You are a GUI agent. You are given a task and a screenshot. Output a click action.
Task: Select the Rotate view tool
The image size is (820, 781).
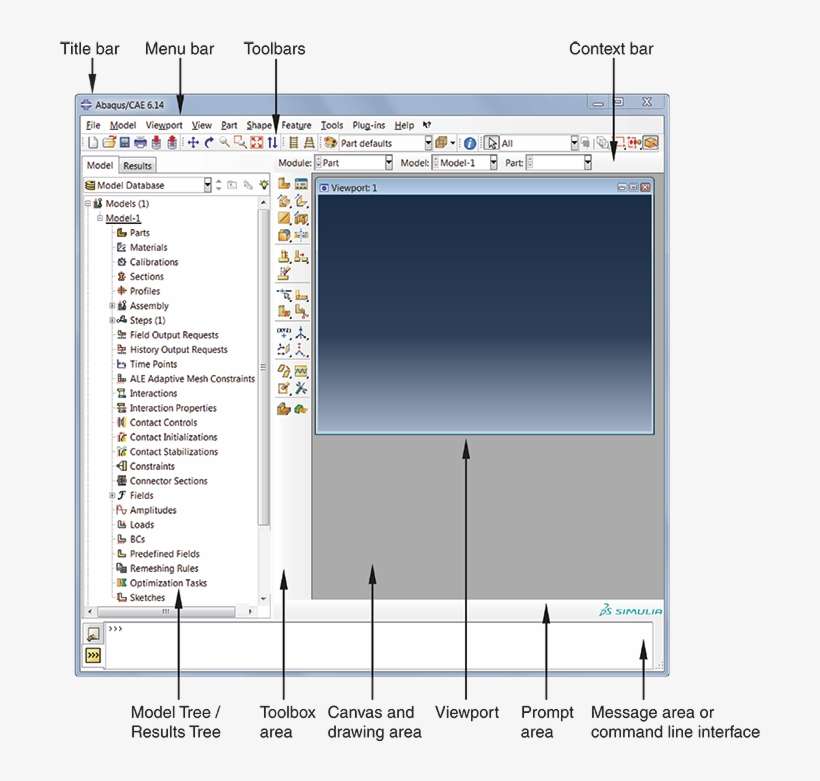click(210, 142)
